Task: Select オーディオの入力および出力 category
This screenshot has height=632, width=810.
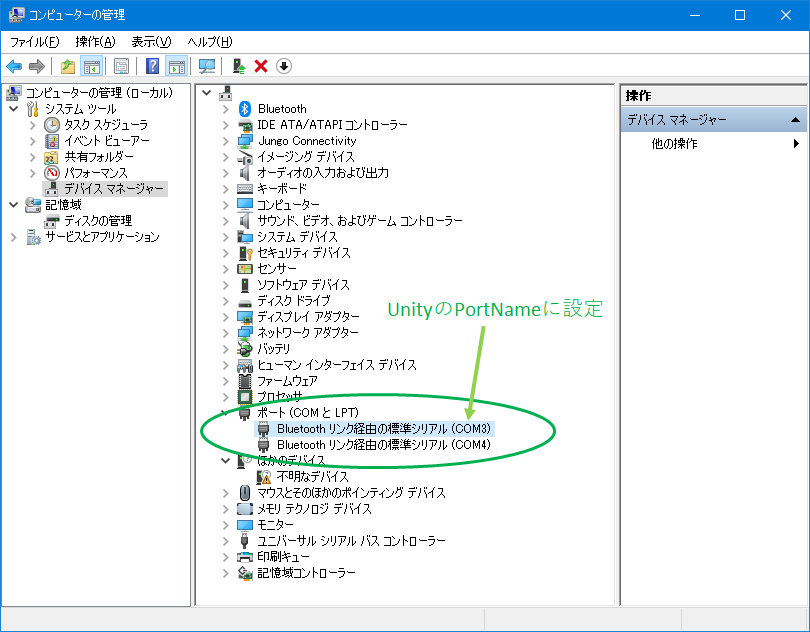Action: (323, 173)
